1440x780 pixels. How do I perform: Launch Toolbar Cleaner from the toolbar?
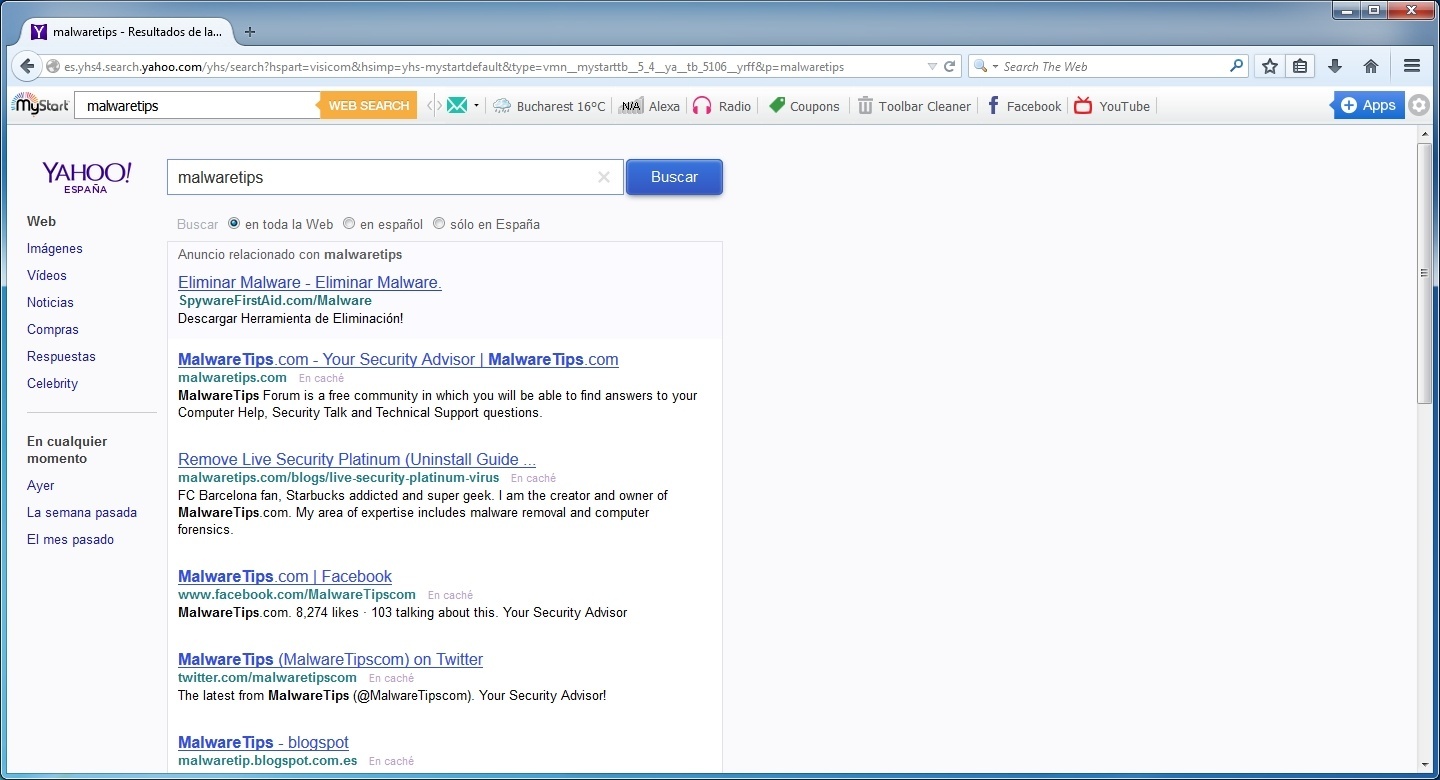point(914,106)
